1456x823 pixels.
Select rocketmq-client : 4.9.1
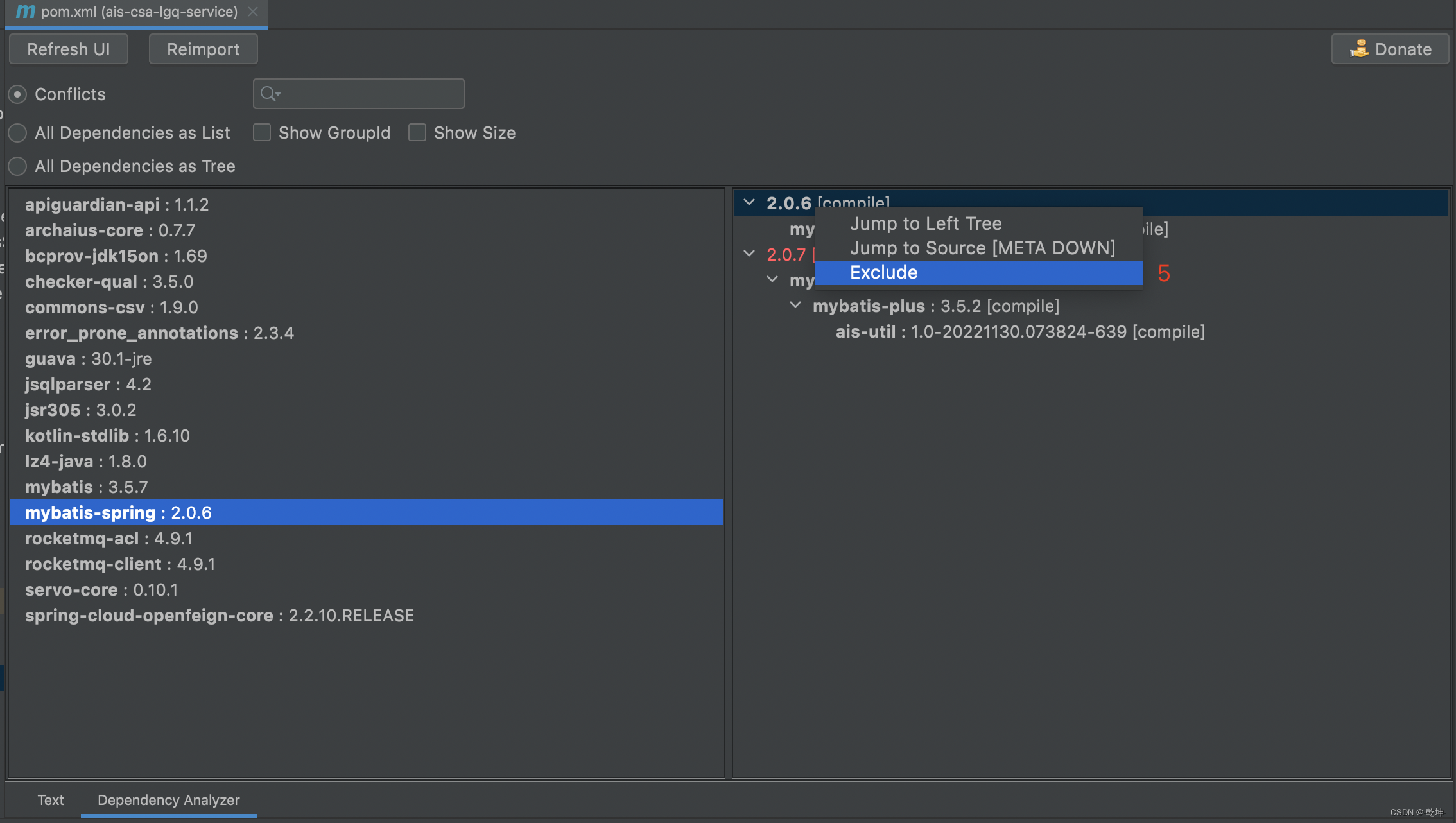coord(367,564)
